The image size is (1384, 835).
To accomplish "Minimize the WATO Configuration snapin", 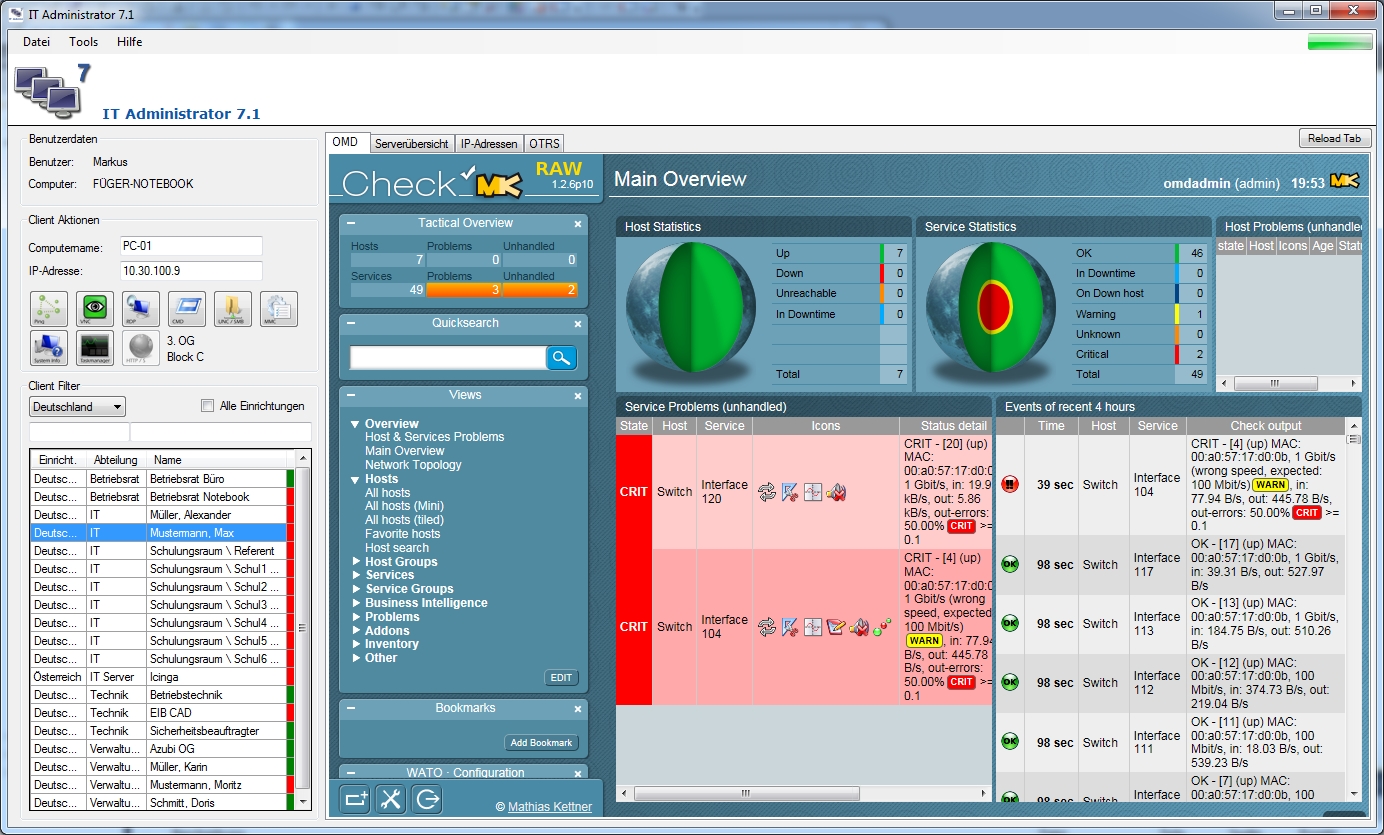I will pos(351,773).
